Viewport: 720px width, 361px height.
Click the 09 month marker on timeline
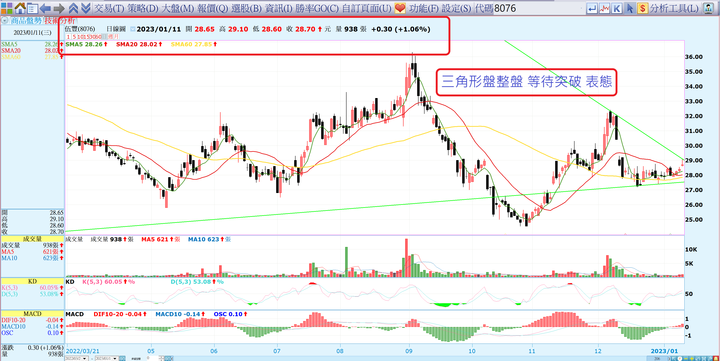[409, 350]
